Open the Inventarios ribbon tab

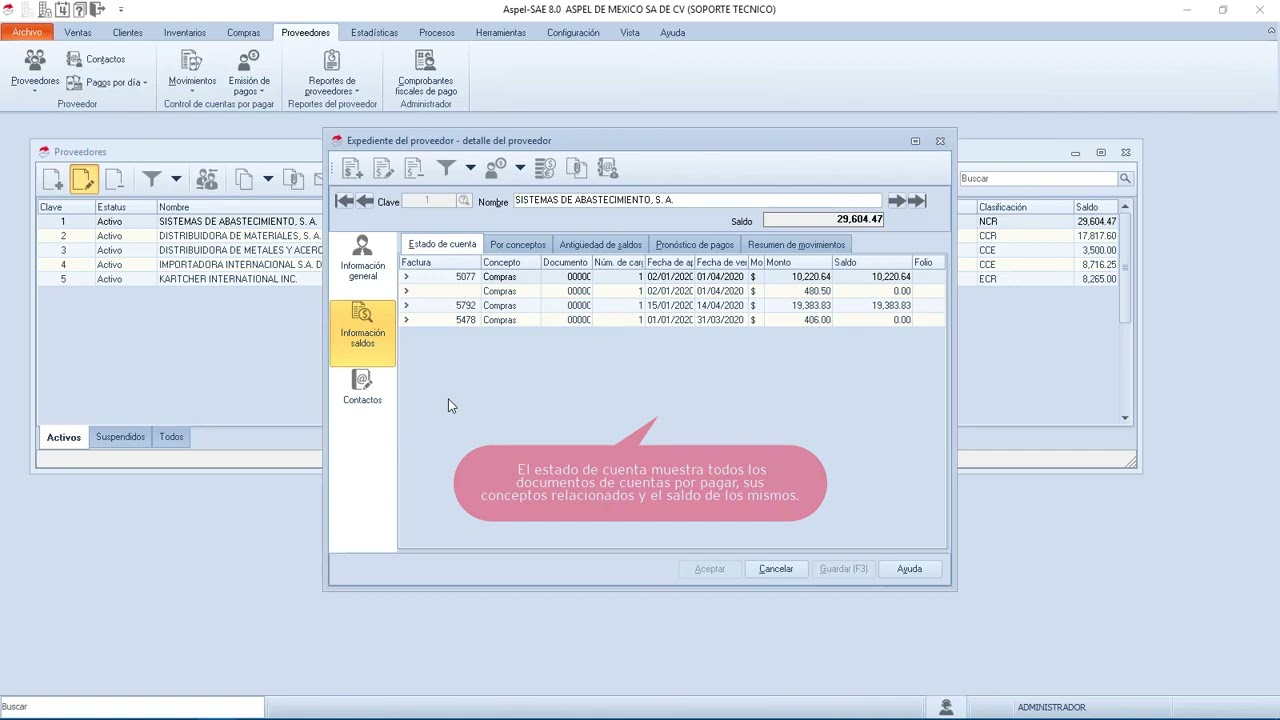[185, 33]
